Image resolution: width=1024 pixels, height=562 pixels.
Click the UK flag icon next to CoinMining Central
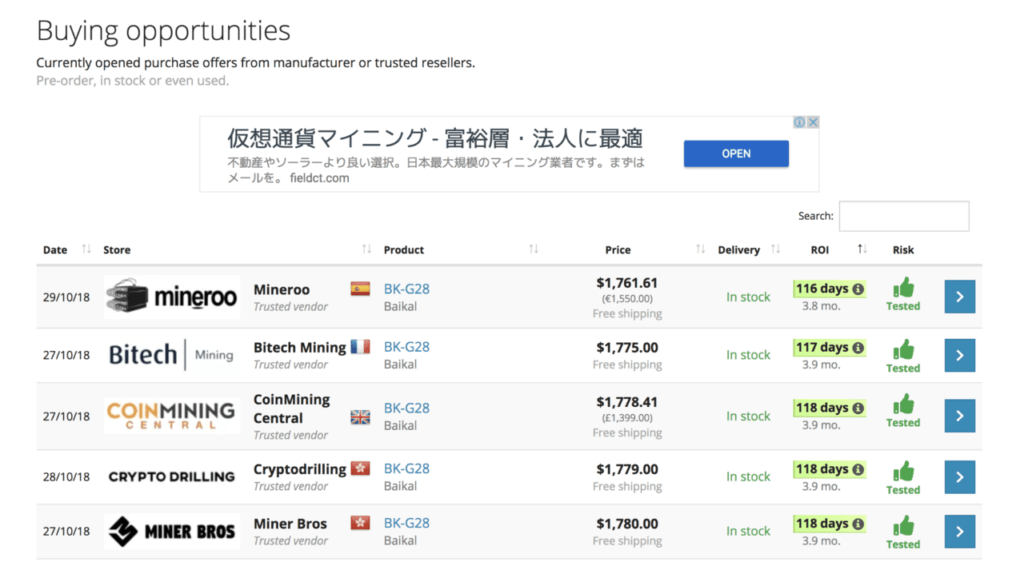(x=360, y=417)
